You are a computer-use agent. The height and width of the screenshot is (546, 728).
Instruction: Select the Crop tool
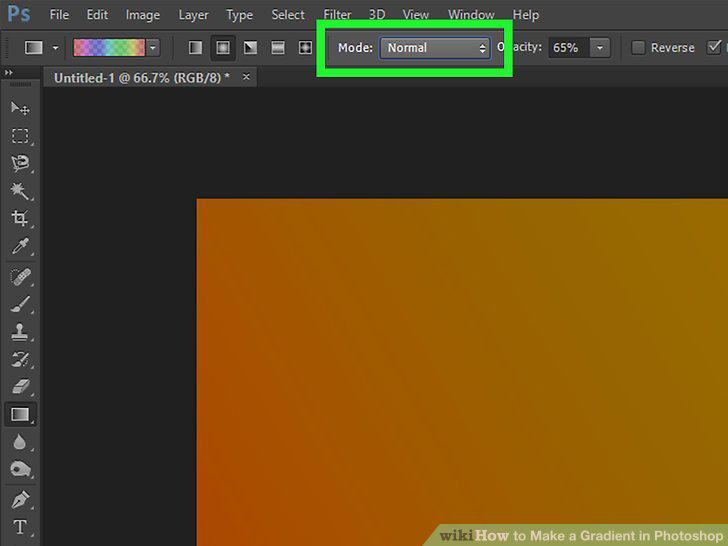click(x=20, y=218)
